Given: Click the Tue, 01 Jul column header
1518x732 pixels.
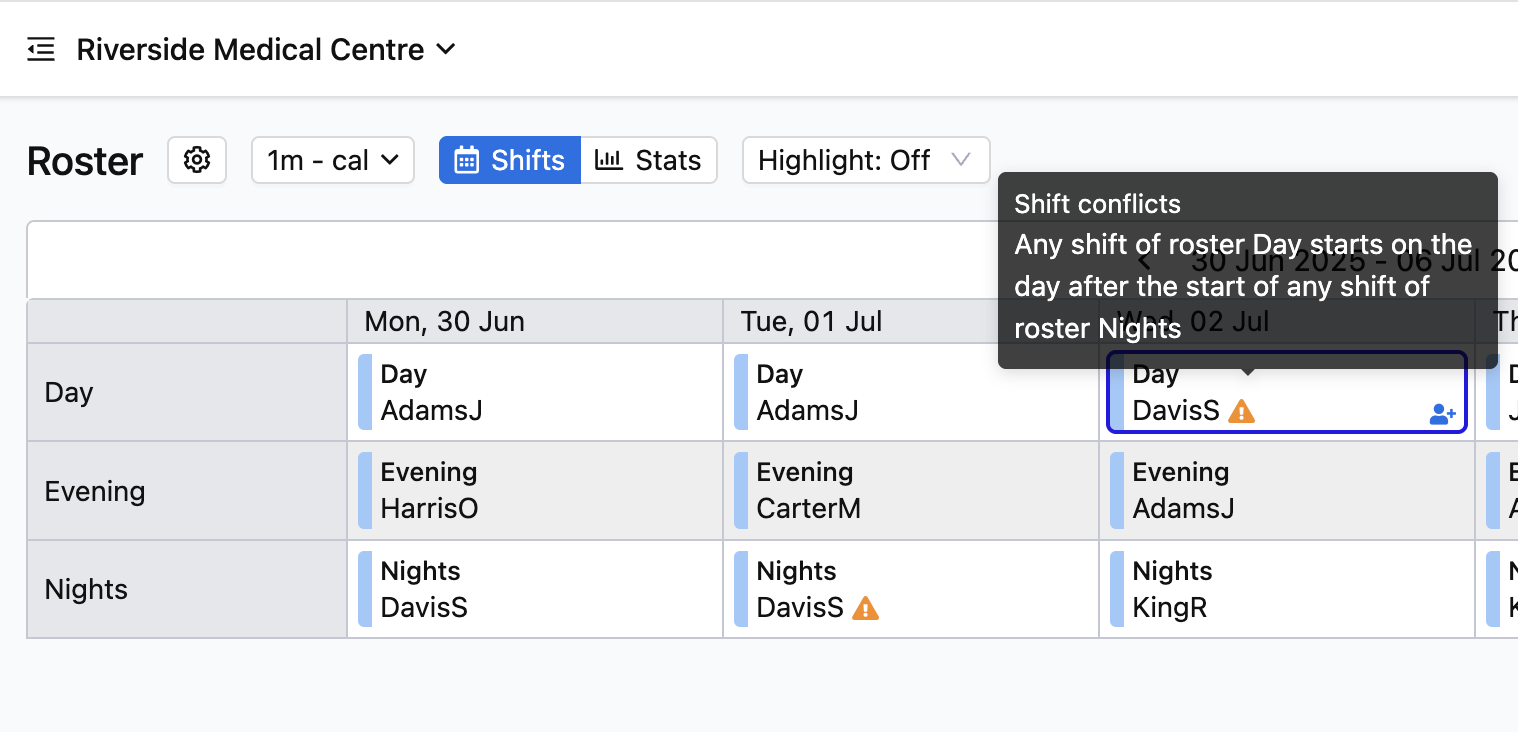Looking at the screenshot, I should click(911, 321).
